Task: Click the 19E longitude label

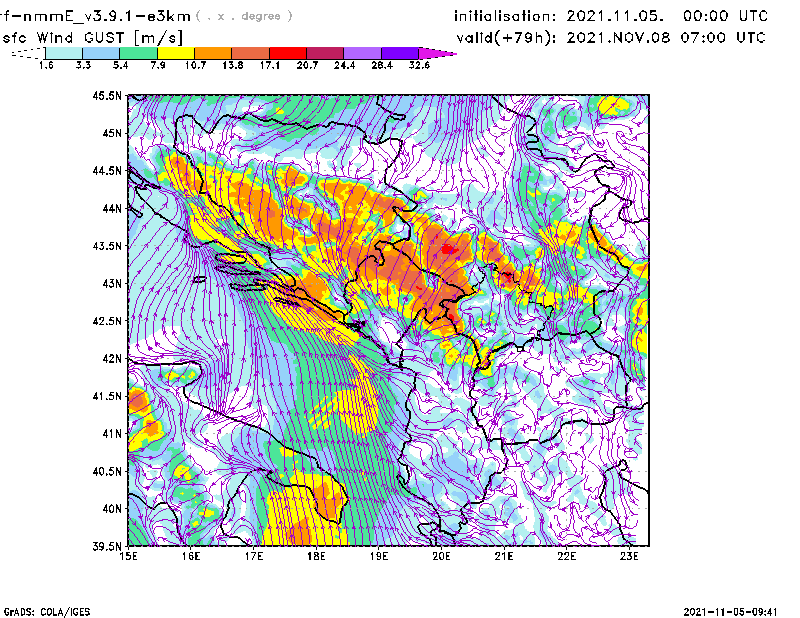Action: pyautogui.click(x=379, y=556)
